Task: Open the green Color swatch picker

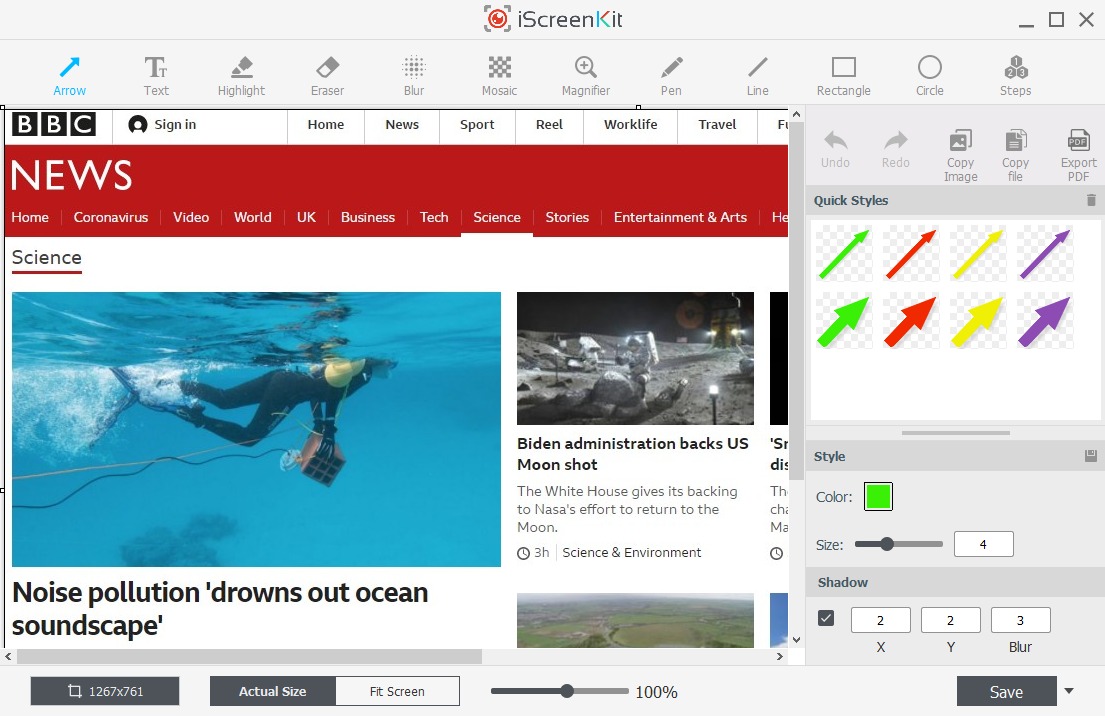Action: (x=878, y=496)
